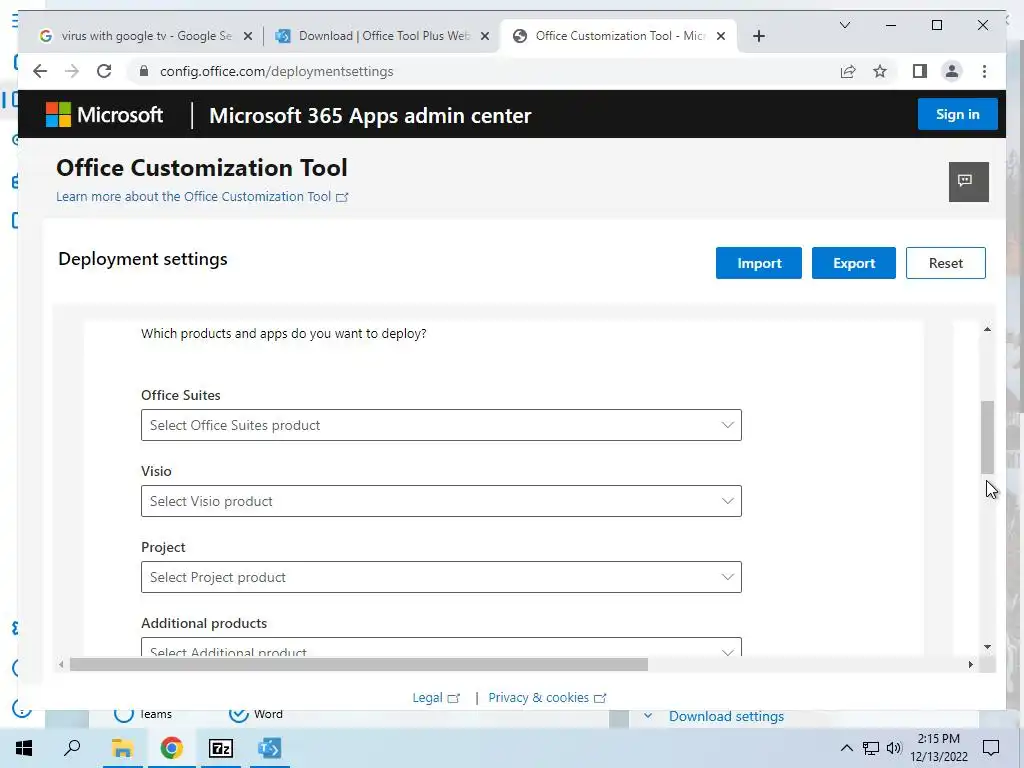This screenshot has height=768, width=1024.
Task: Click the Import button
Action: [759, 263]
